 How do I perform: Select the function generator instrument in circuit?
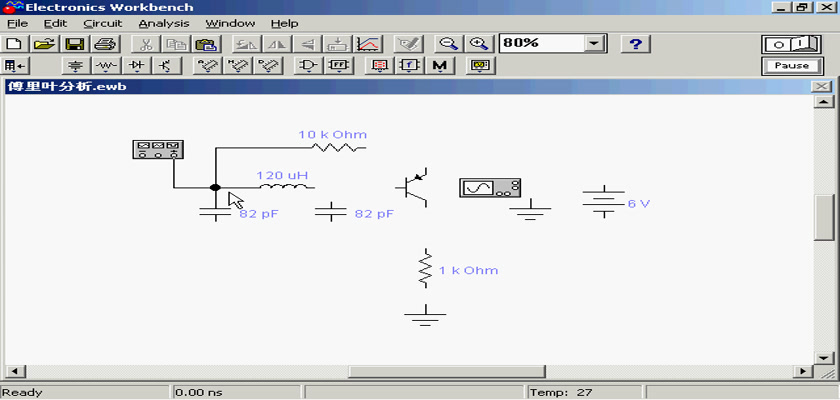tap(158, 149)
